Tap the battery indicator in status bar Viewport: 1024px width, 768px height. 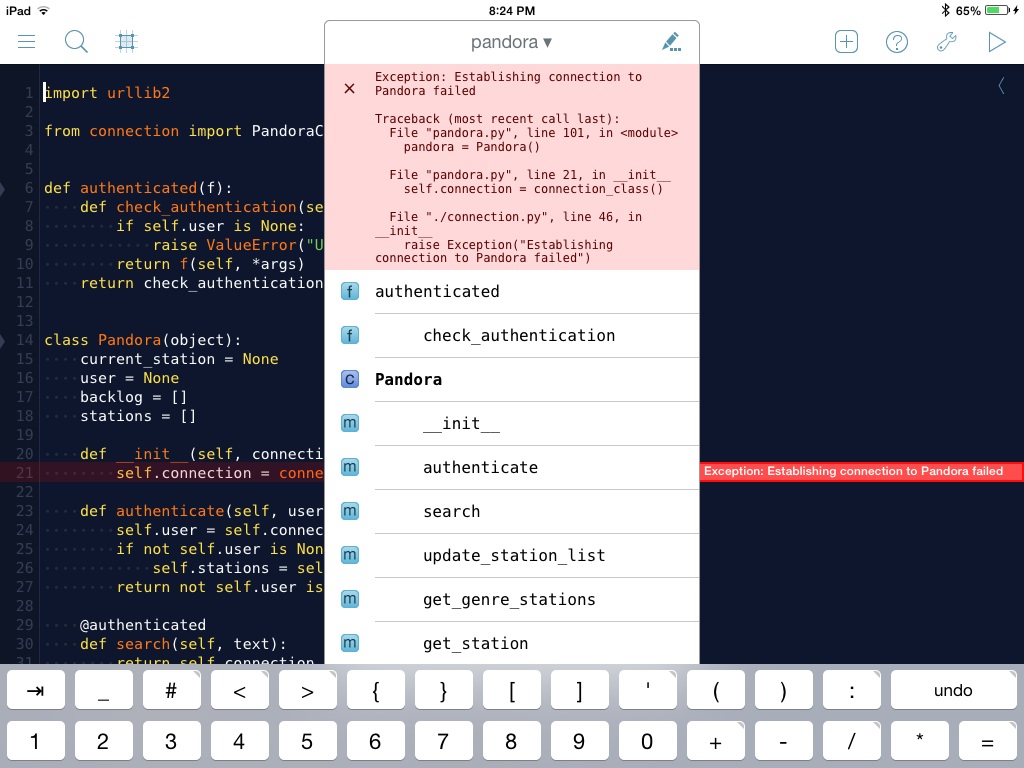[997, 10]
